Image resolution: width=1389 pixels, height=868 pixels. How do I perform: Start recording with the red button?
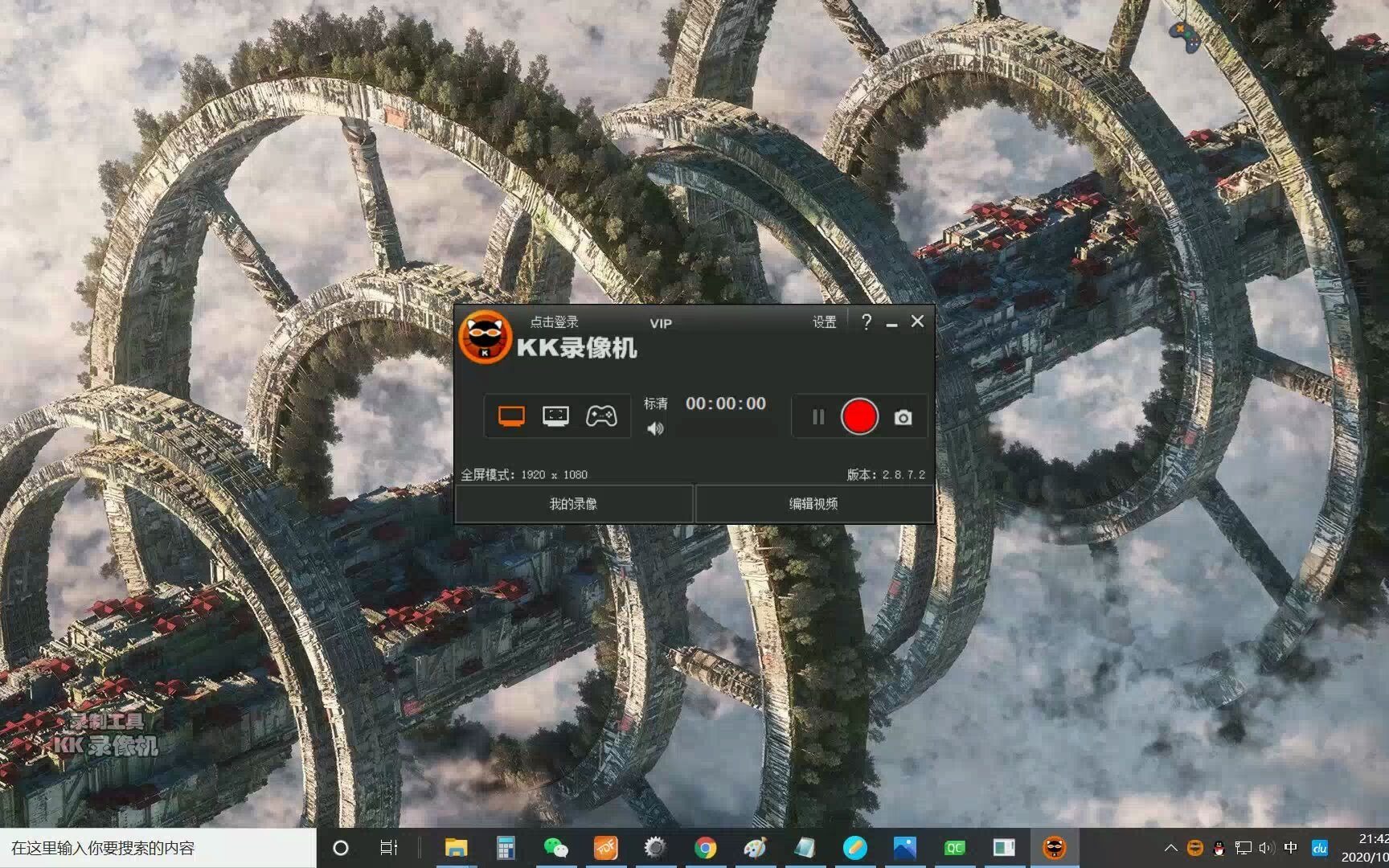coord(859,416)
